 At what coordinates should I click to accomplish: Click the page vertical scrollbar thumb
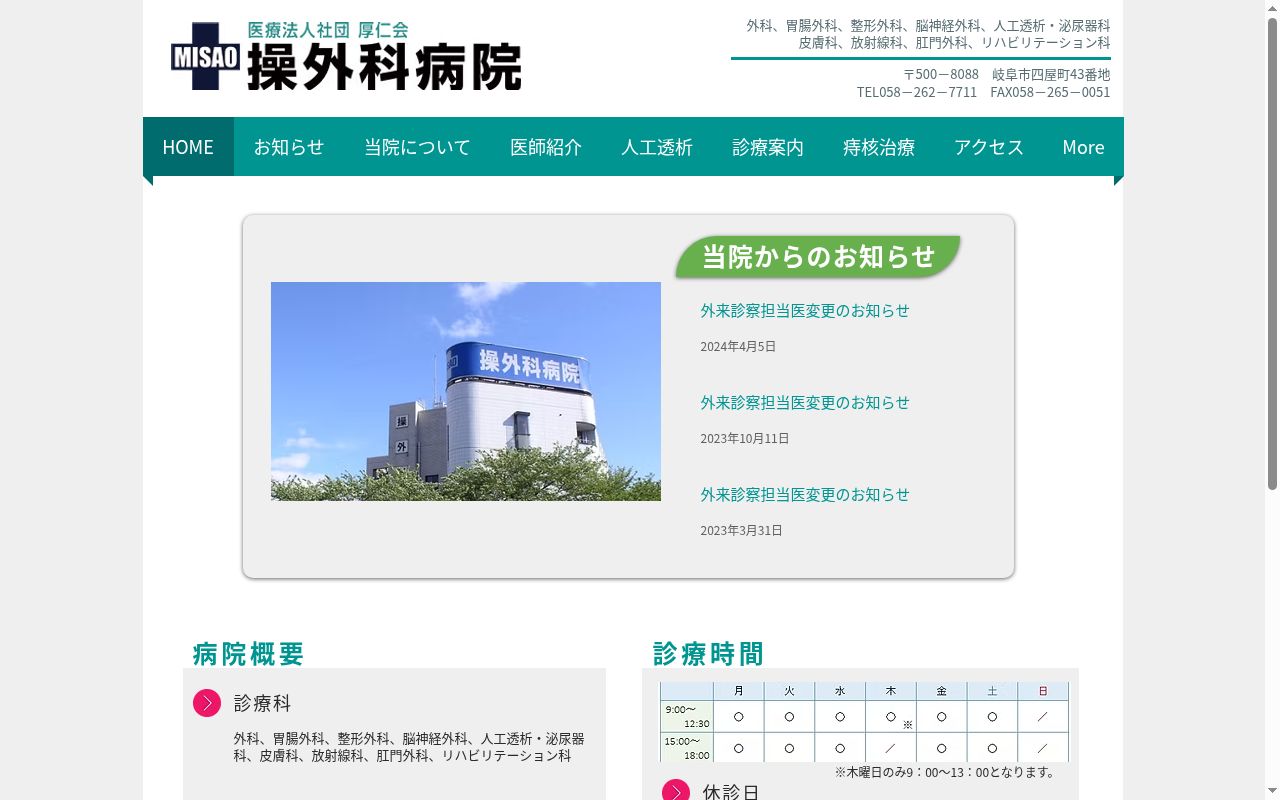coord(1272,253)
